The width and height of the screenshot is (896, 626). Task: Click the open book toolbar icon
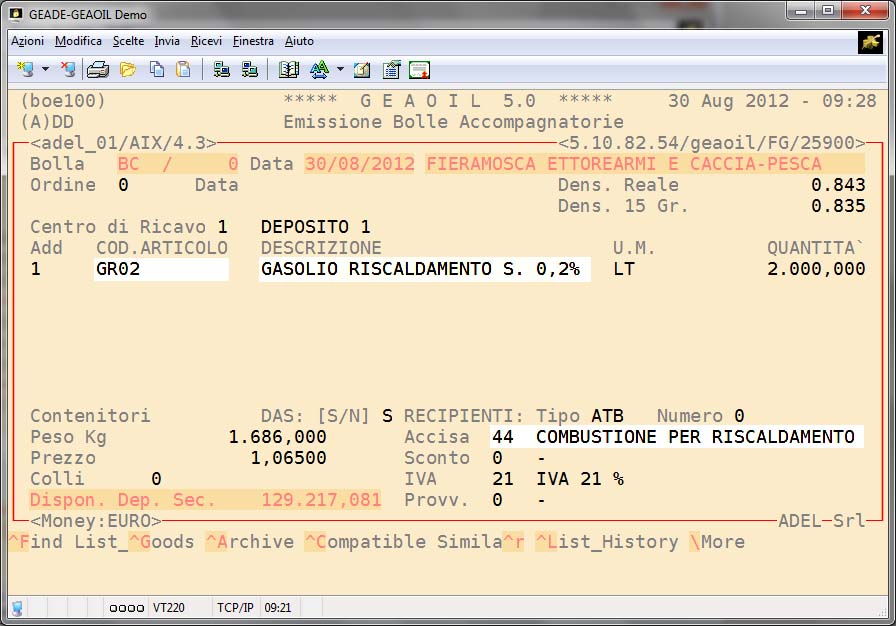tap(289, 70)
